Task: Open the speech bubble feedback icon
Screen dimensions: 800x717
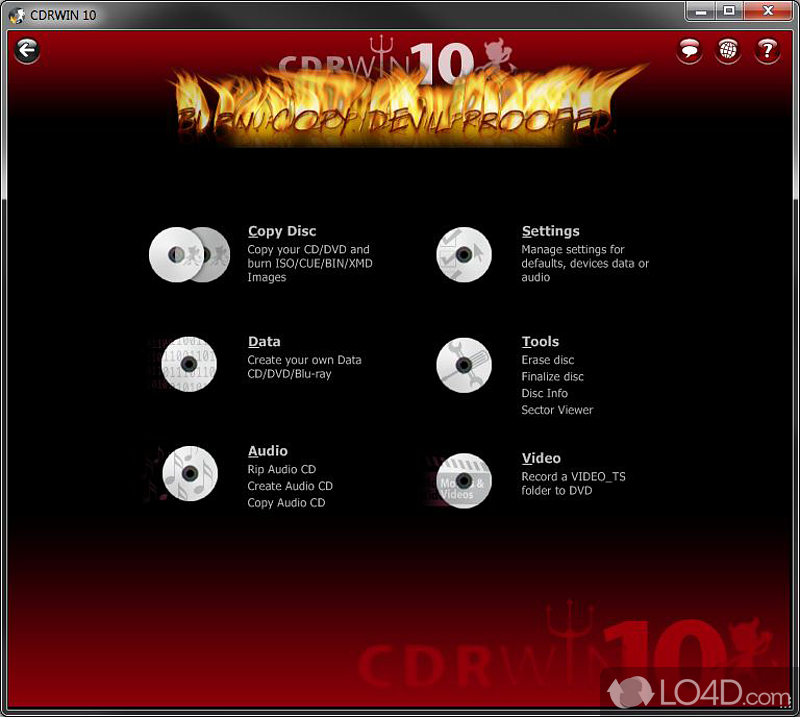Action: [x=689, y=51]
